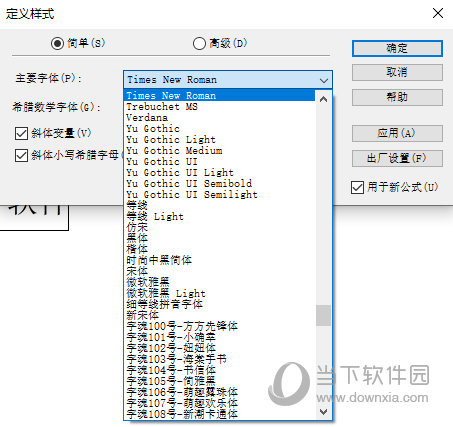
Task: Pick Yu Gothic UI Semilight font
Action: (x=220, y=195)
